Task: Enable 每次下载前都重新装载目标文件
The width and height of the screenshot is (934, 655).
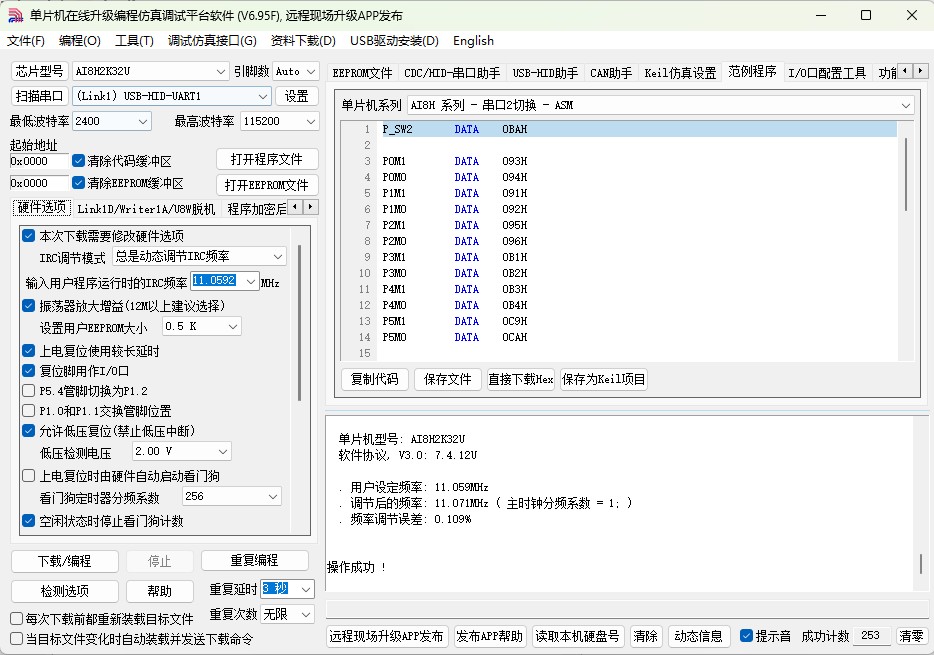Action: pyautogui.click(x=17, y=619)
